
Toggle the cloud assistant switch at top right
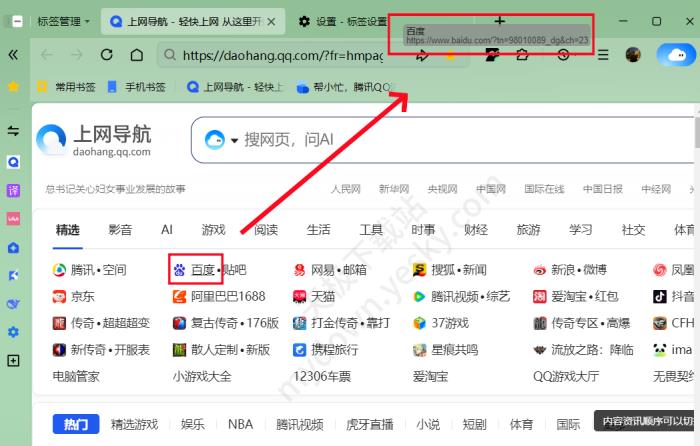click(x=678, y=55)
